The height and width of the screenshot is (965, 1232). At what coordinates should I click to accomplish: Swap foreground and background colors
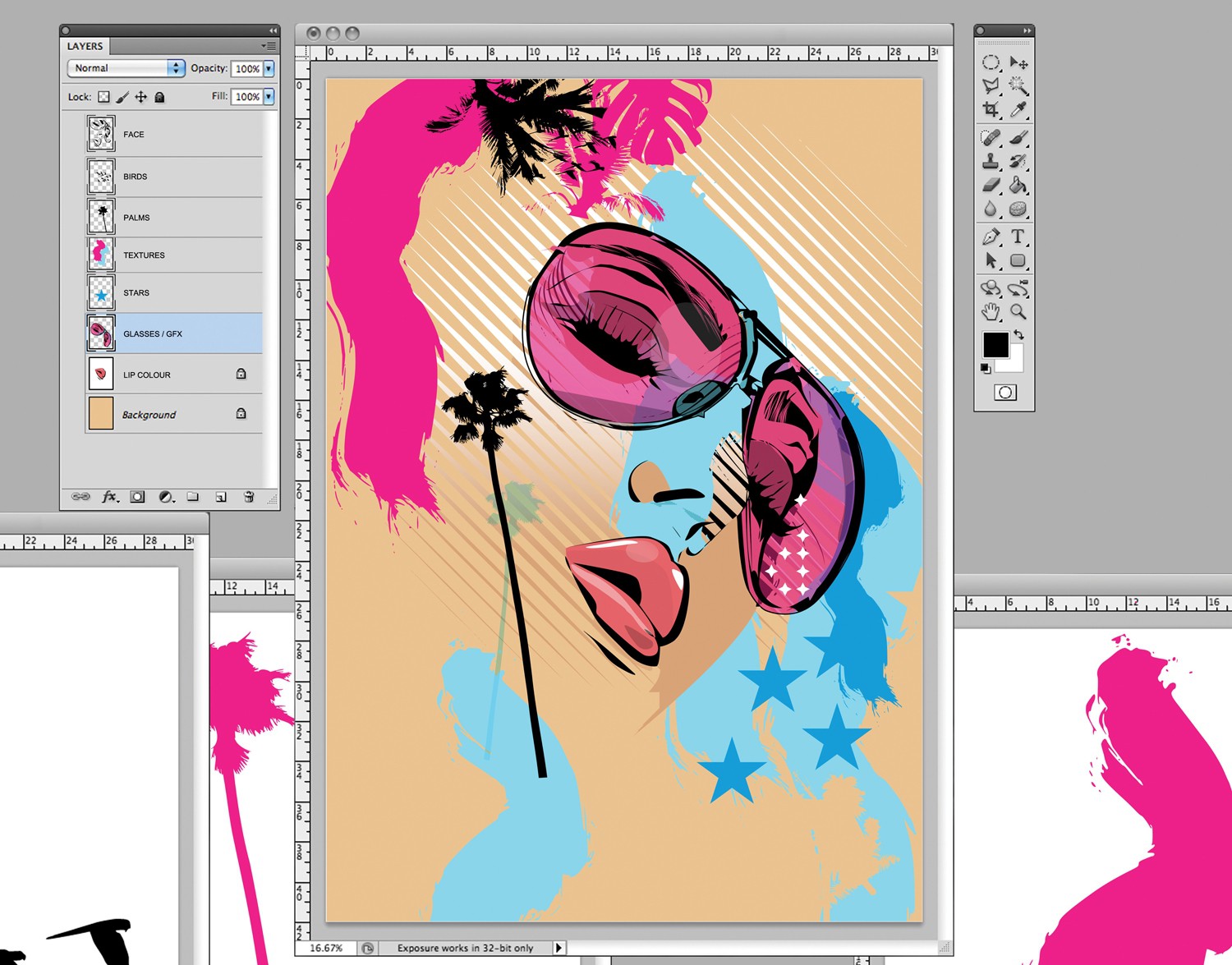[1019, 335]
